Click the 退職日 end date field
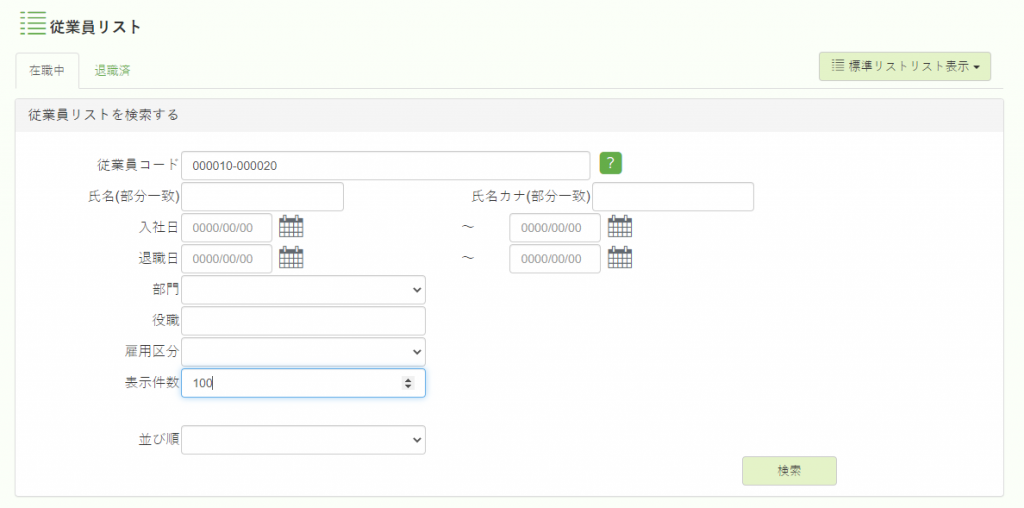This screenshot has height=508, width=1024. pos(554,259)
